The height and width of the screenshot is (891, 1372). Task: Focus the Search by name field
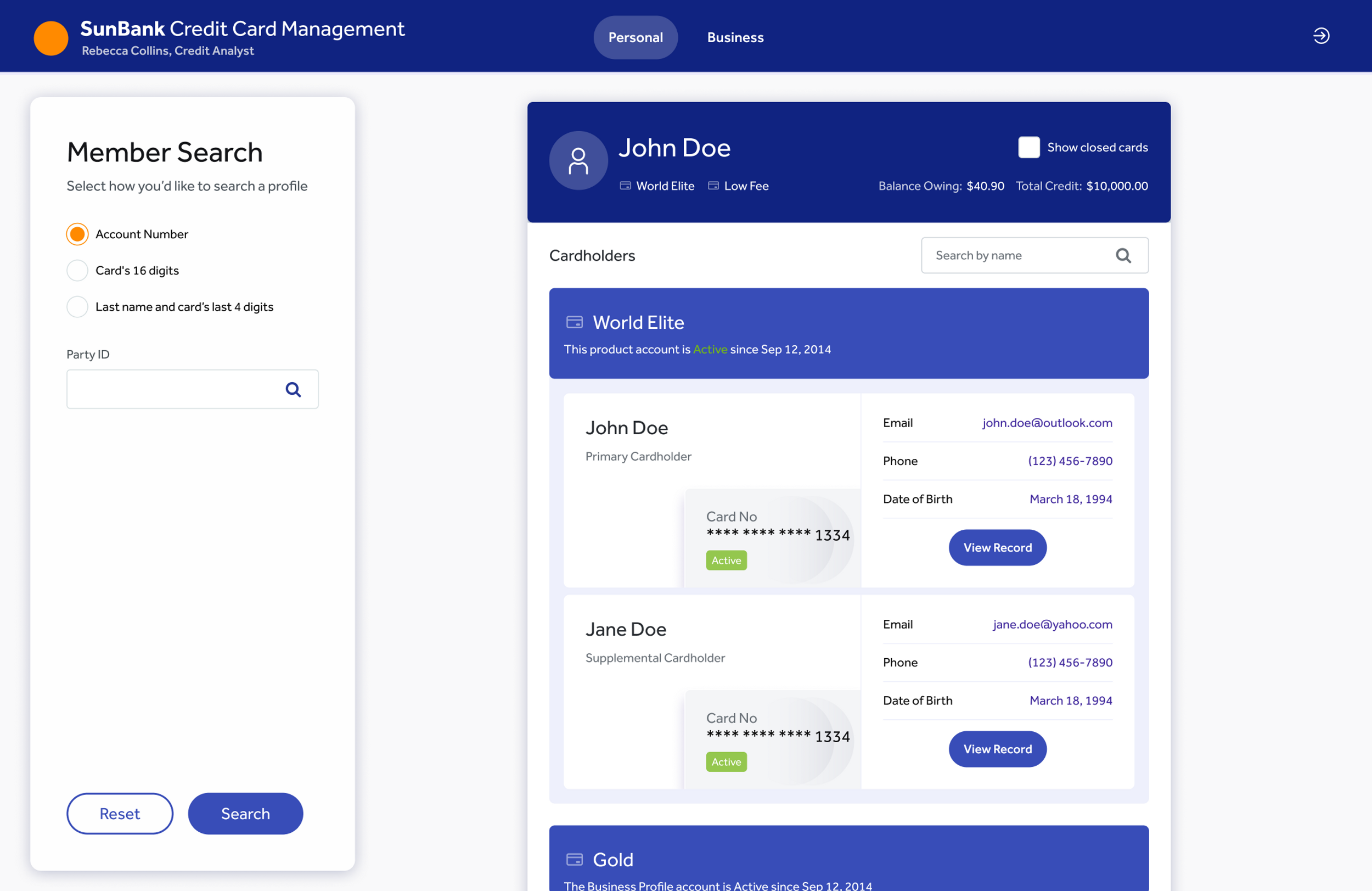[x=1015, y=255]
